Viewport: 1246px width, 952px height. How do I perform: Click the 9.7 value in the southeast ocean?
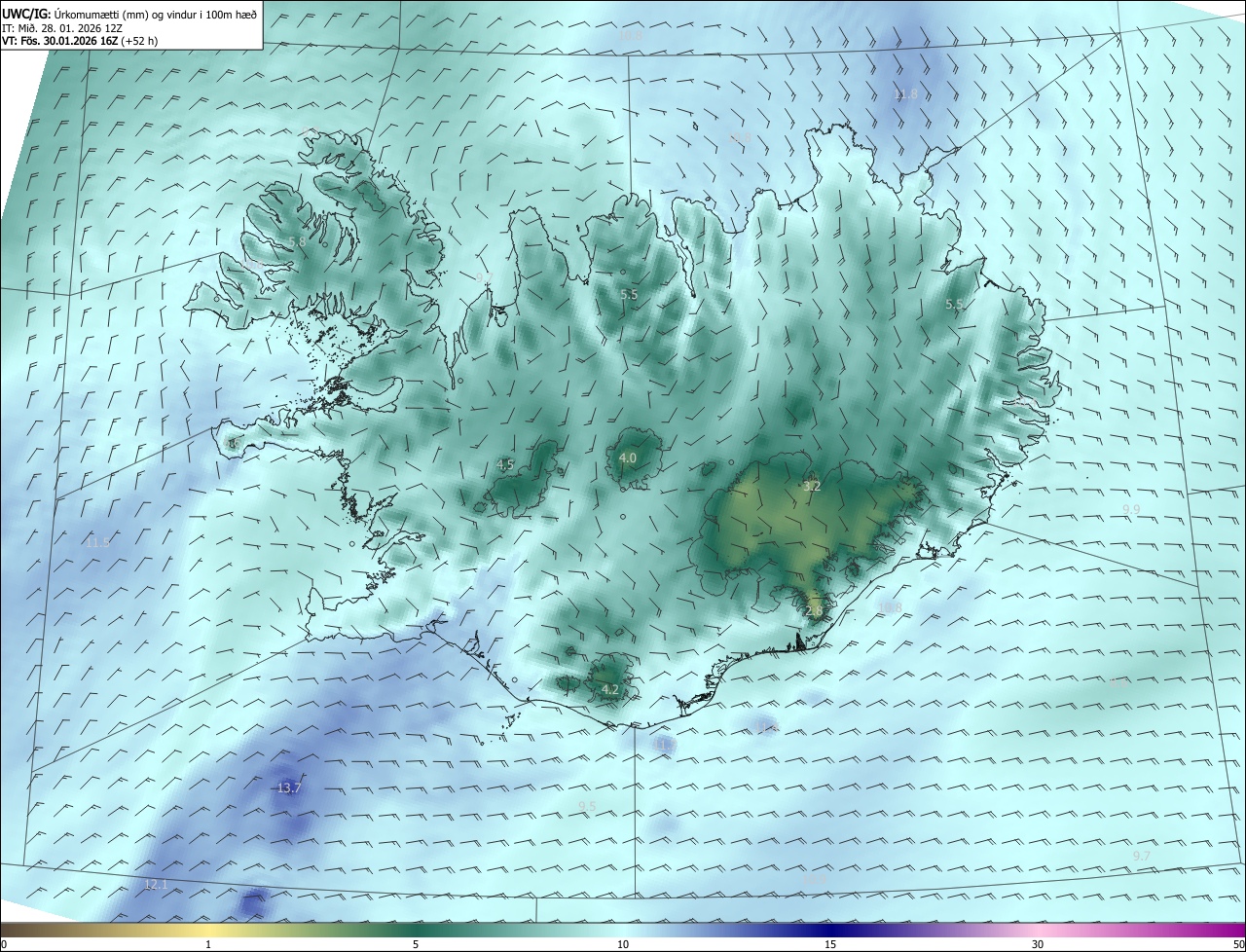pyautogui.click(x=1142, y=856)
